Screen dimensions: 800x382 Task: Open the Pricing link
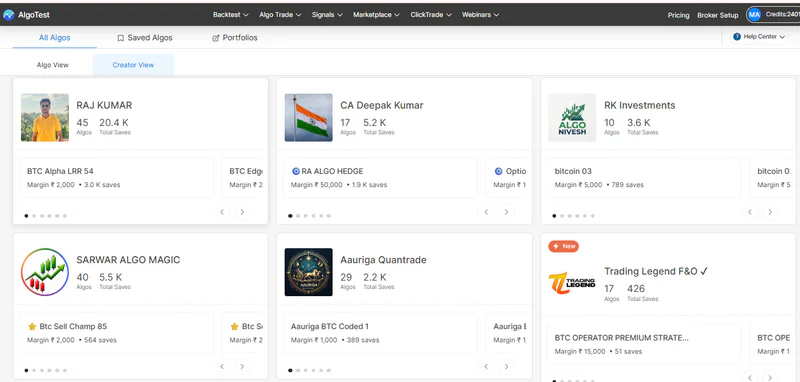[679, 15]
